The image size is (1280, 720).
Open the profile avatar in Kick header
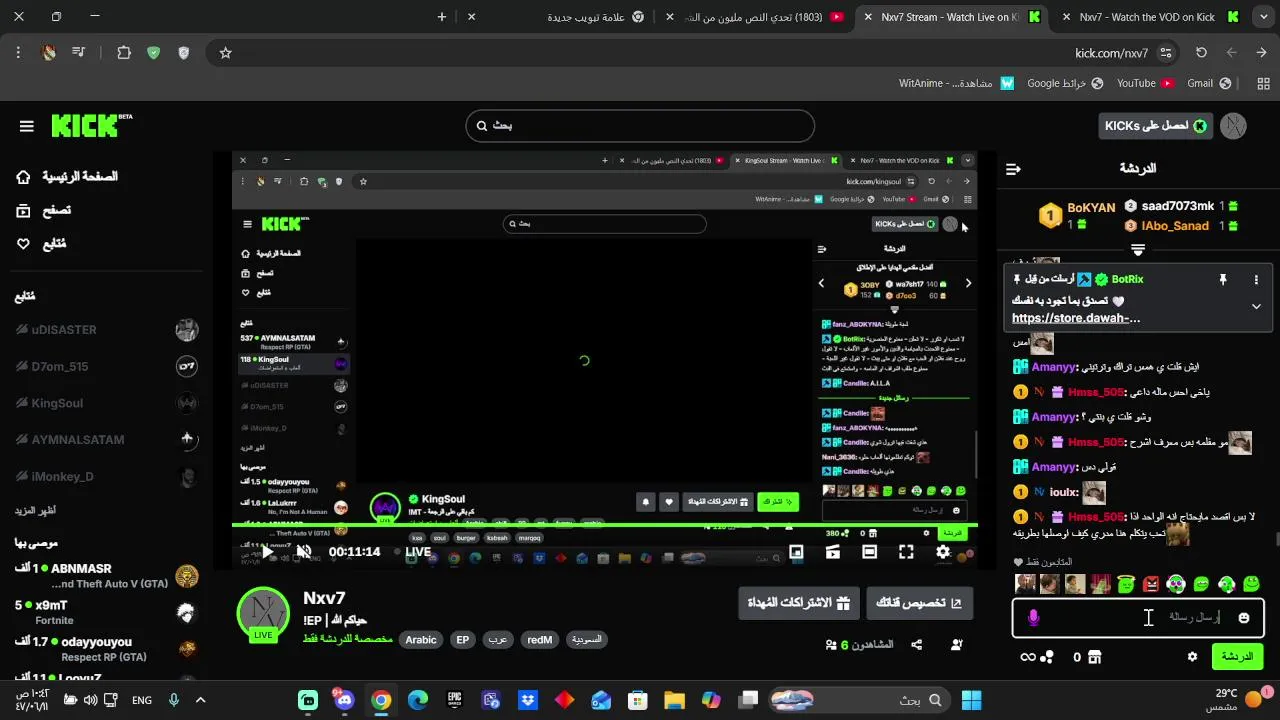click(x=1233, y=126)
